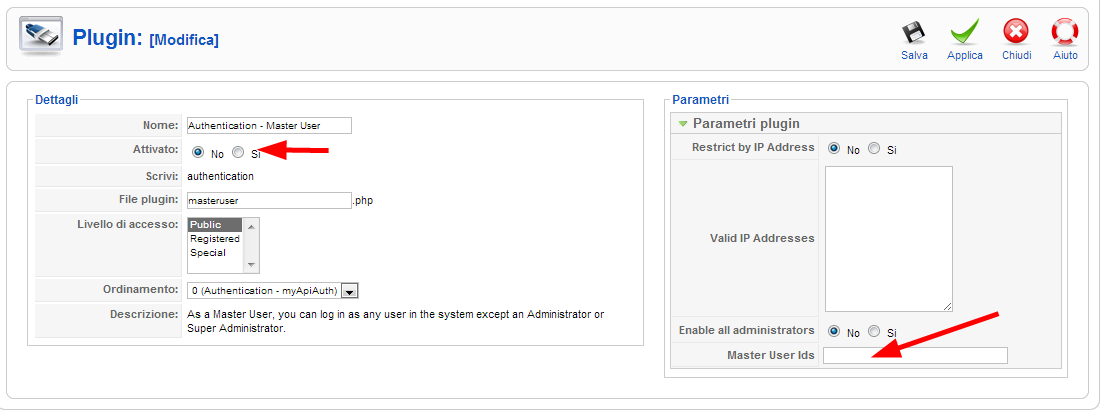Click the Chiudi red X icon
The image size is (1103, 413).
point(1016,32)
